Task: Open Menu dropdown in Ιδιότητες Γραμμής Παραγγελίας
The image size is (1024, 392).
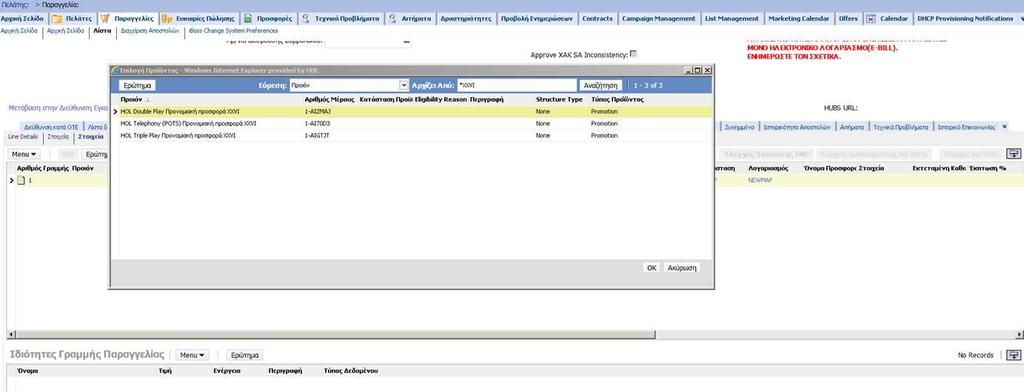Action: (192, 355)
